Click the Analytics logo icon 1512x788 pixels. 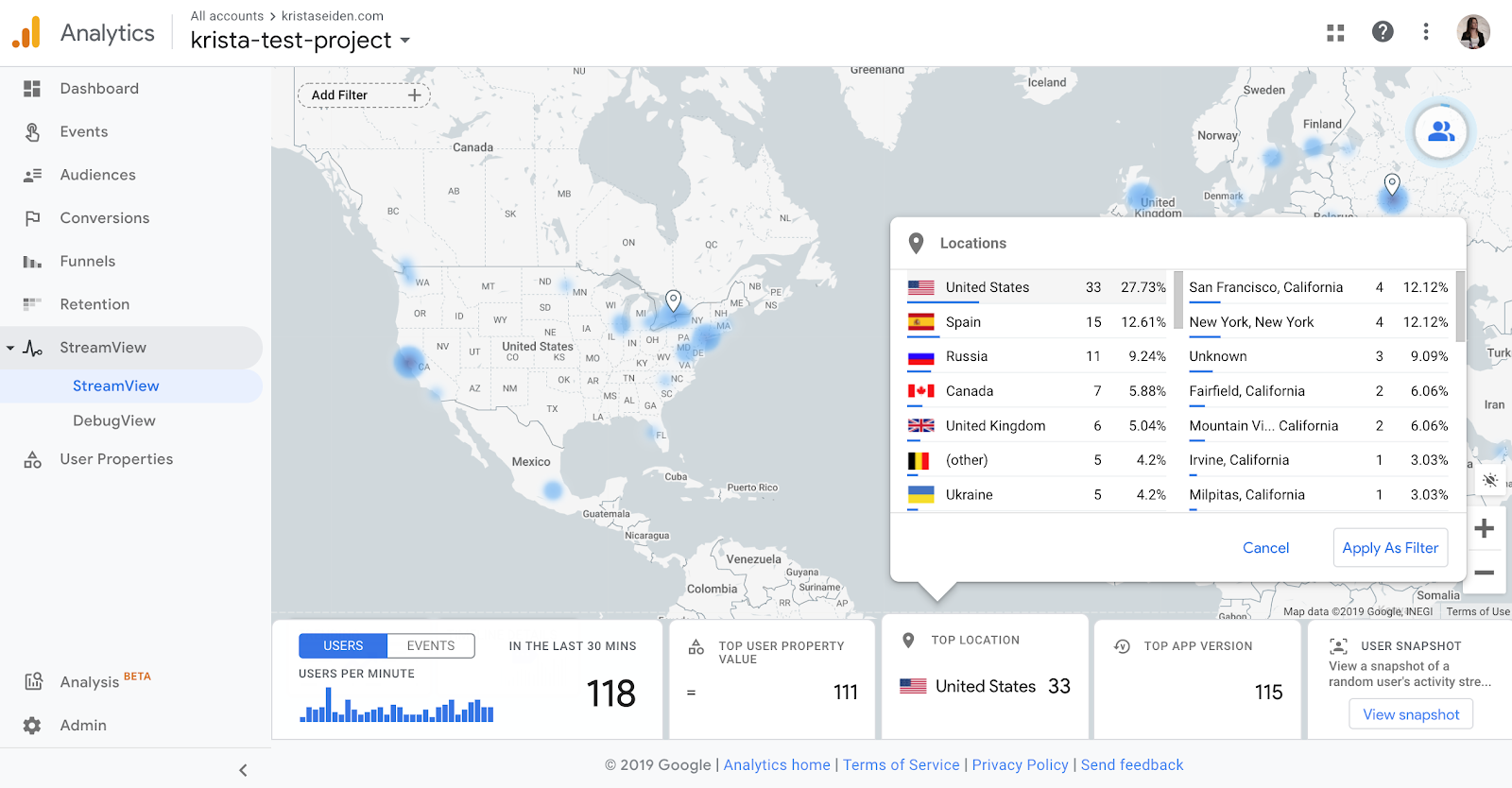(x=26, y=32)
